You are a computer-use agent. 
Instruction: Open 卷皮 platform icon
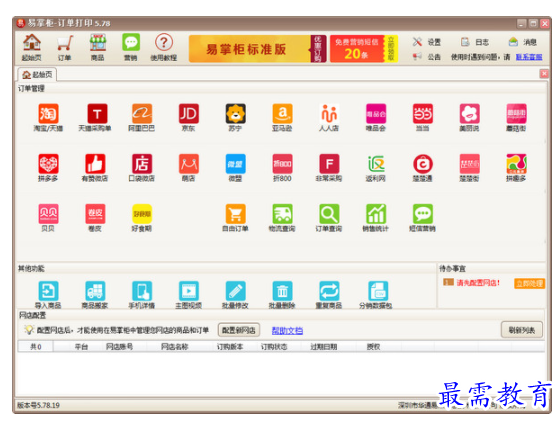tap(95, 217)
